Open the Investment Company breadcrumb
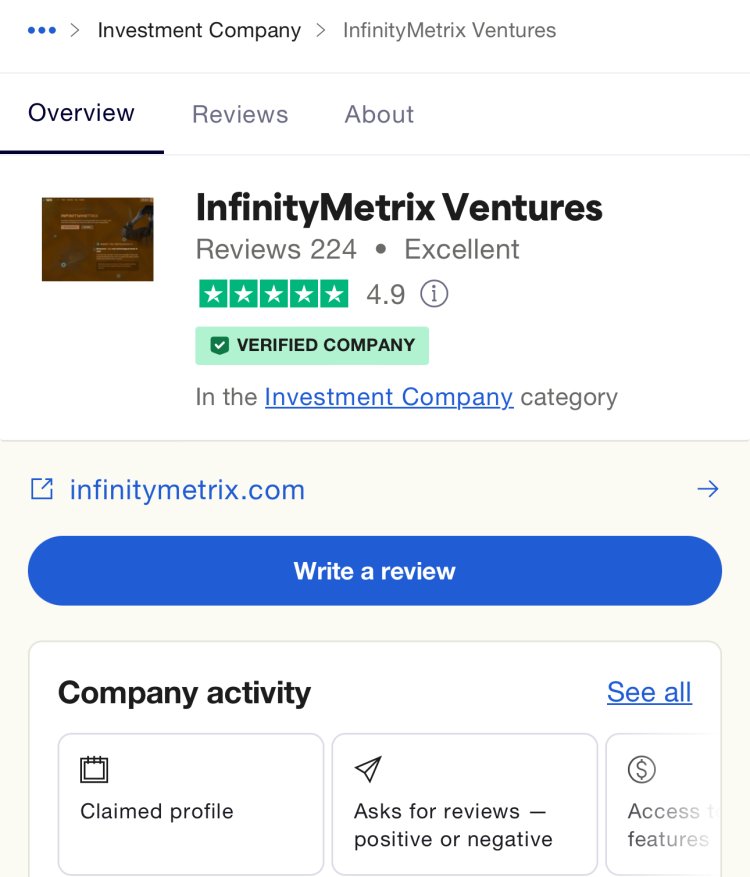750x877 pixels. [x=199, y=30]
